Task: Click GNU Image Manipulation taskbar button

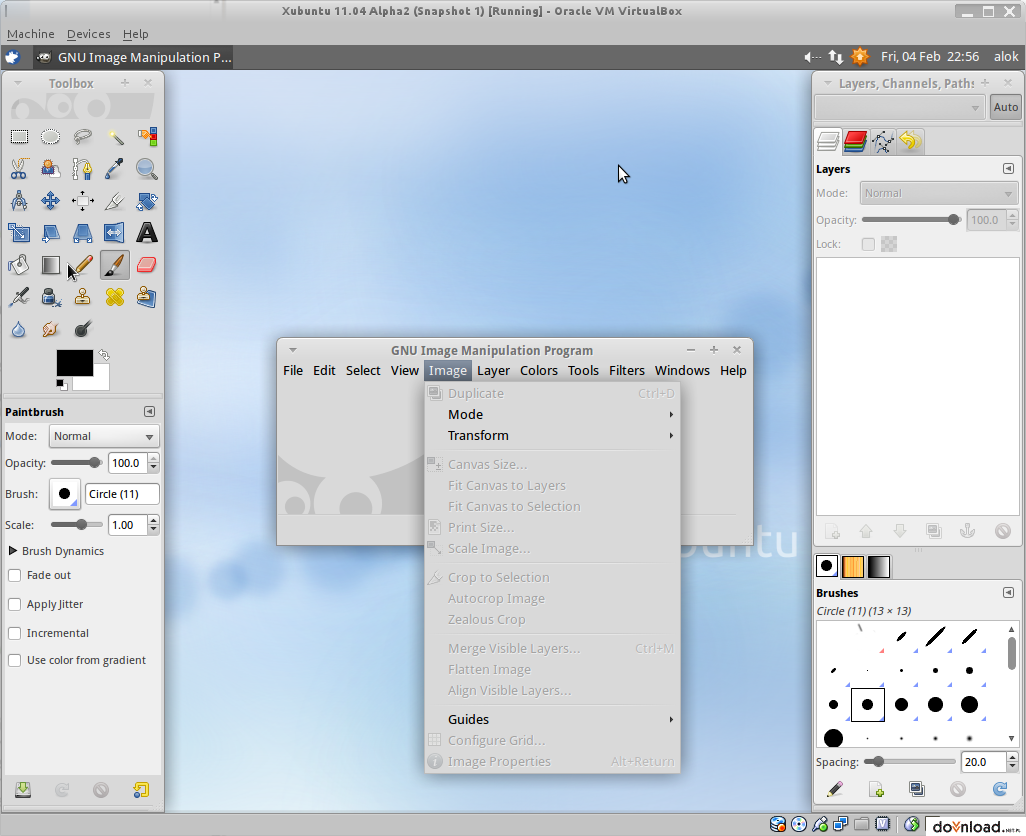Action: [133, 58]
